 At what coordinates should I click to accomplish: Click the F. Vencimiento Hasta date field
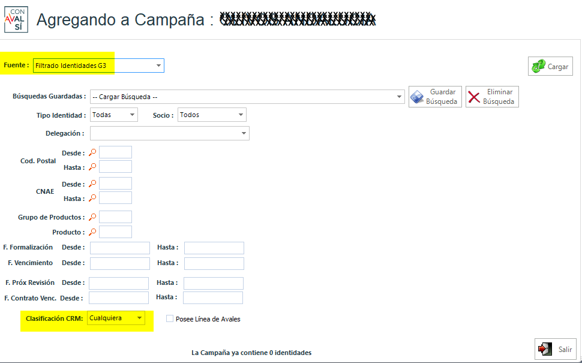pyautogui.click(x=214, y=263)
